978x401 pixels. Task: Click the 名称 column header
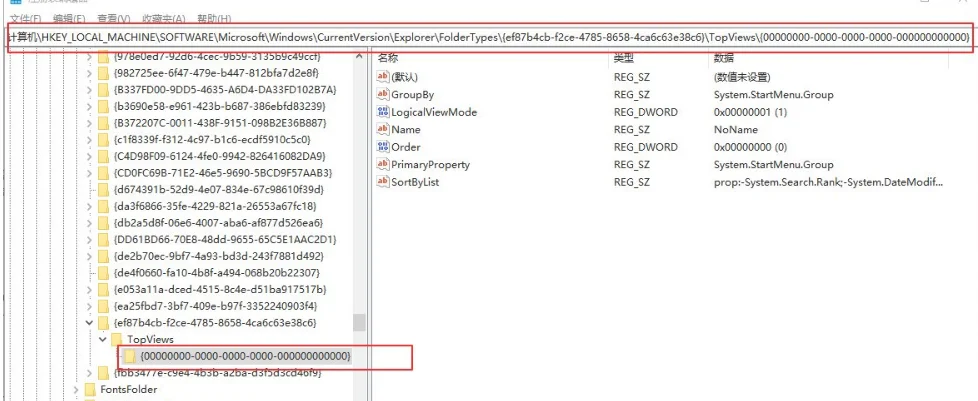tap(388, 58)
